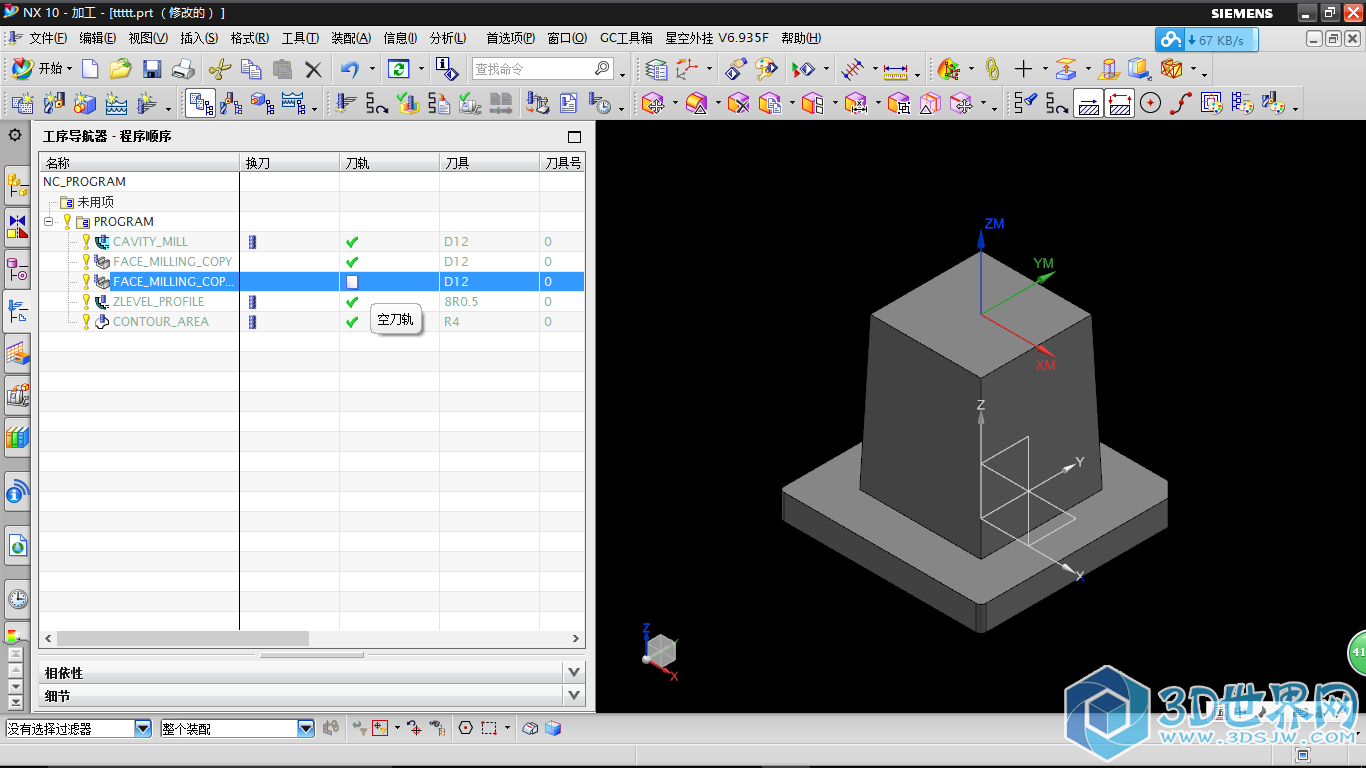Click the Create Method icon
The width and height of the screenshot is (1366, 768).
click(x=116, y=103)
